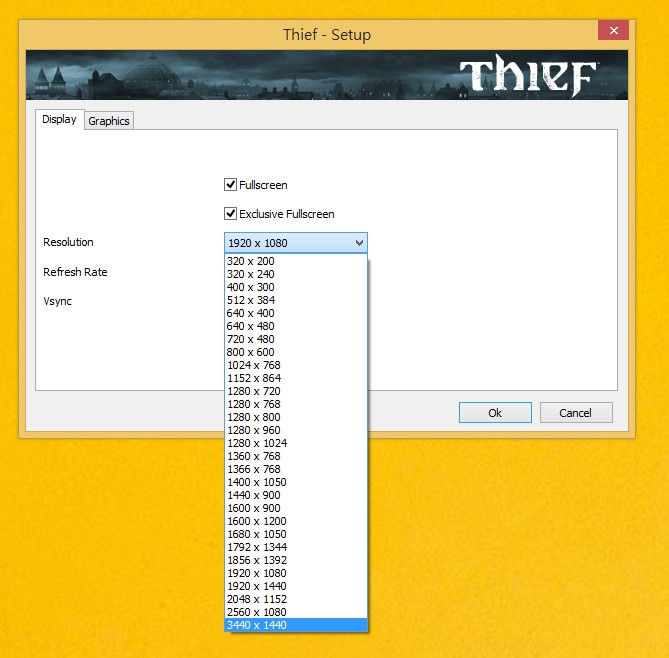
Task: Choose 400 x 300 resolution
Action: pyautogui.click(x=296, y=287)
